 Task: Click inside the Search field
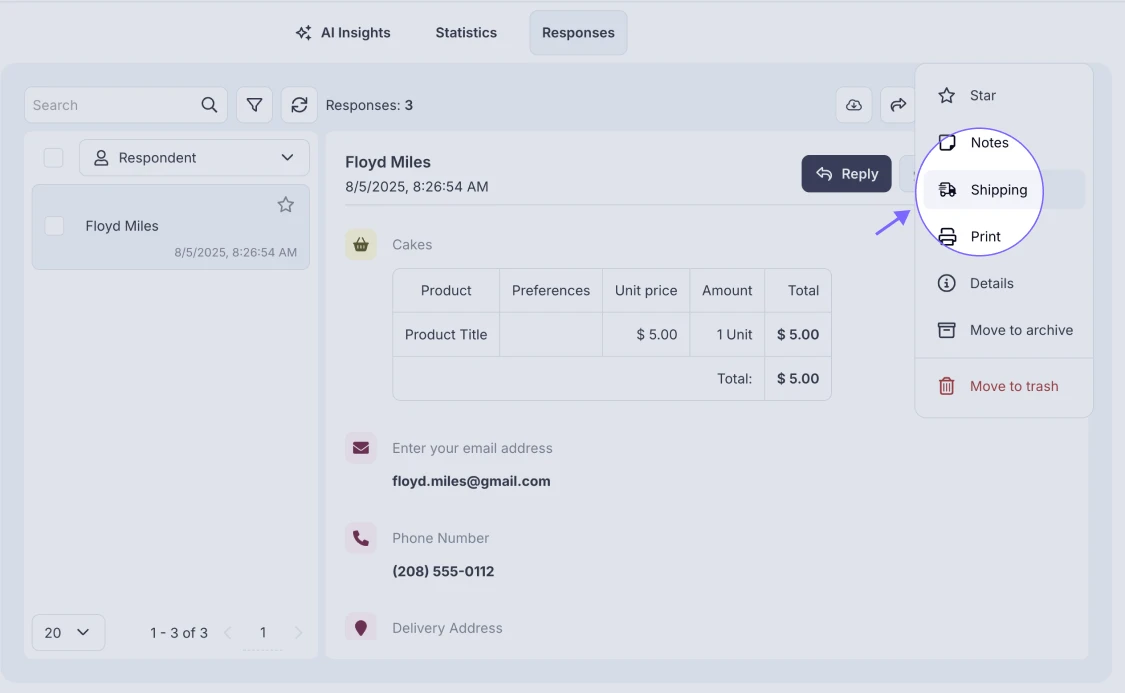(x=110, y=104)
